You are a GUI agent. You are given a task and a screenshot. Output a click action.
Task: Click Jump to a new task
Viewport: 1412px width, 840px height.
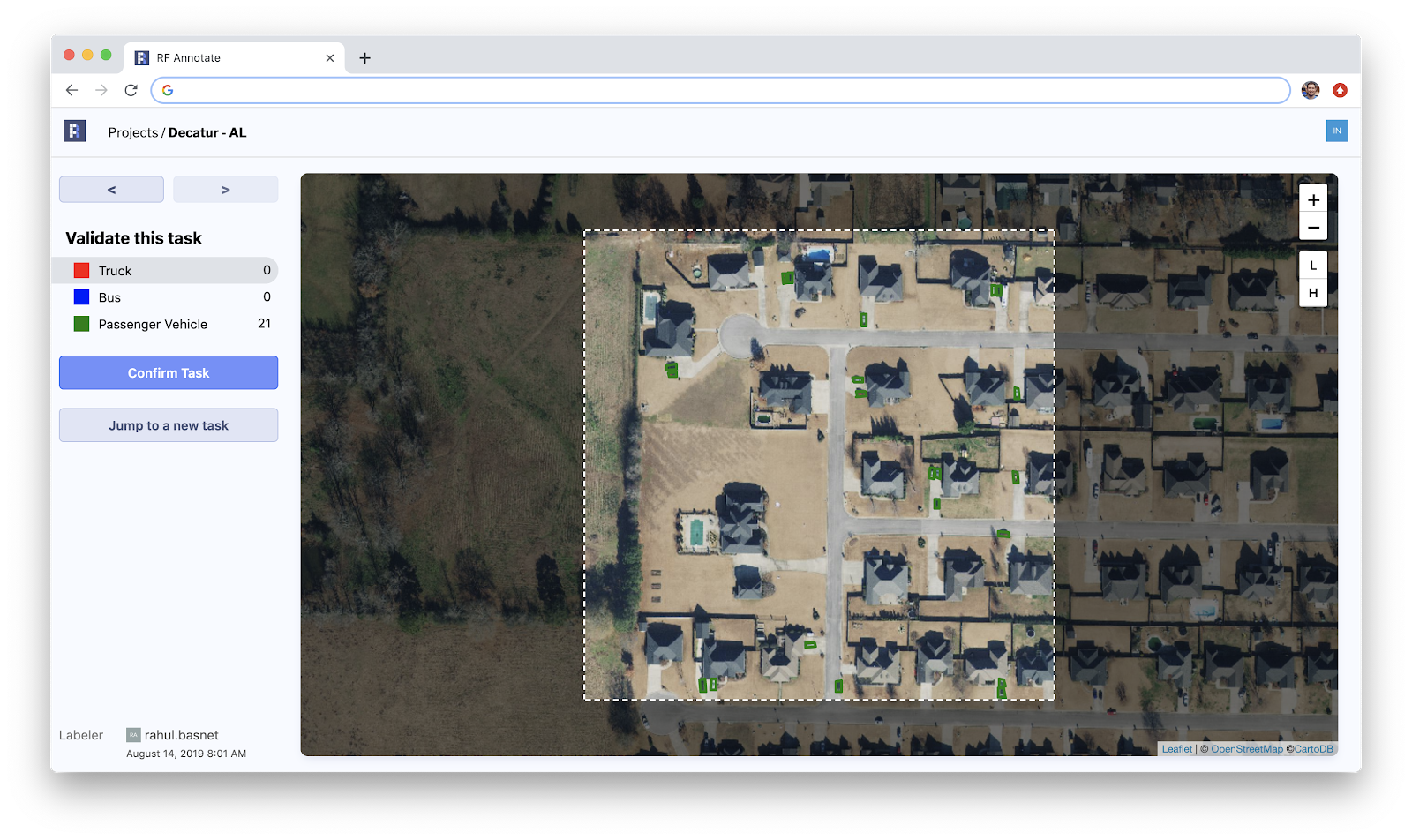pos(169,425)
